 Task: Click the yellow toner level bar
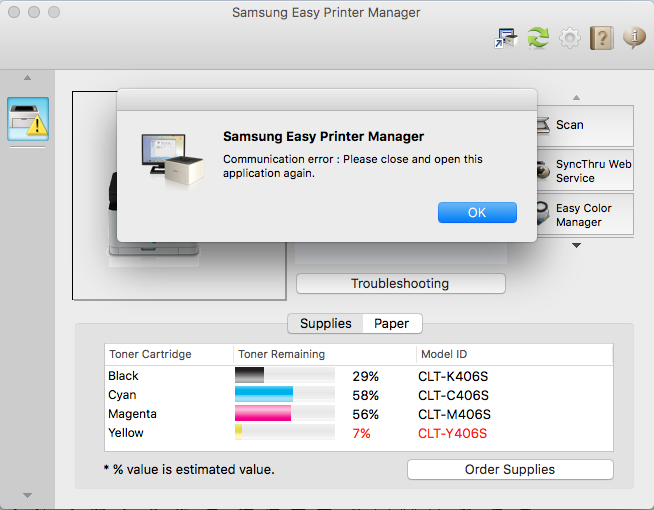coord(285,432)
